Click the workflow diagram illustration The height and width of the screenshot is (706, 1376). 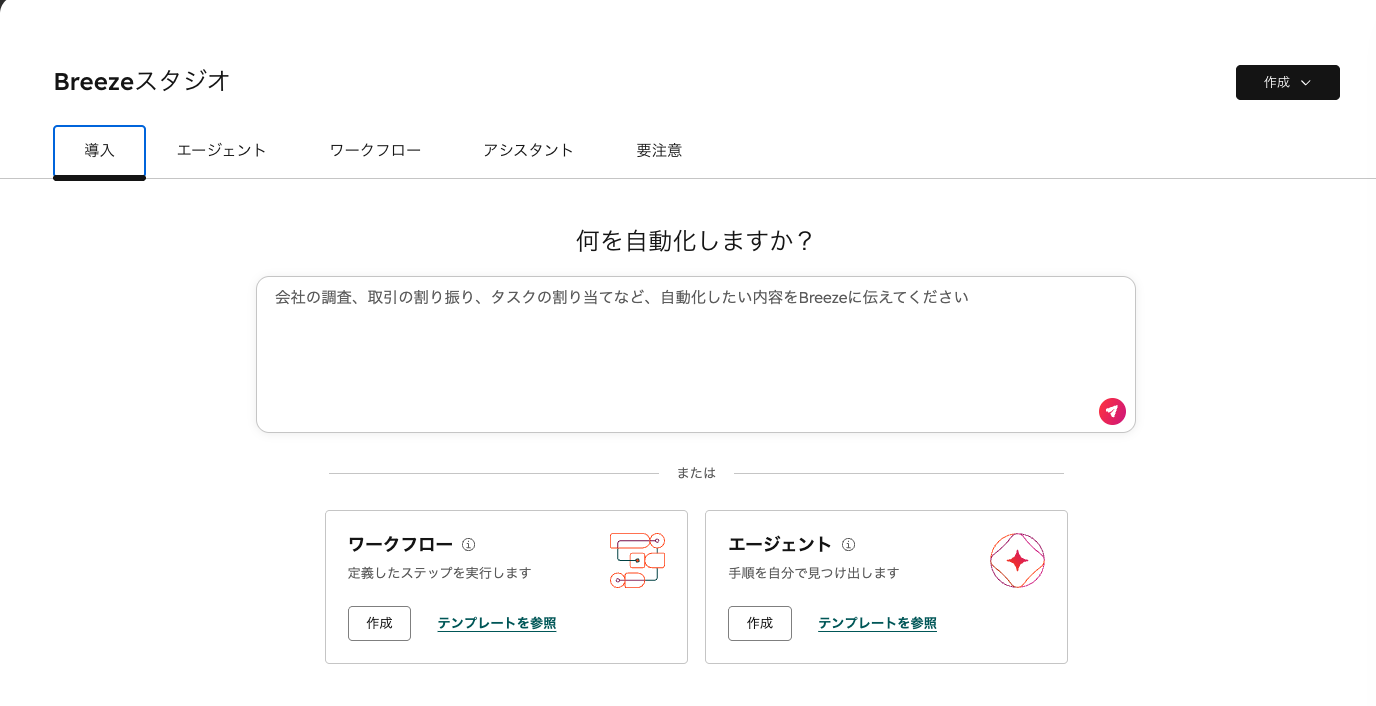point(637,560)
